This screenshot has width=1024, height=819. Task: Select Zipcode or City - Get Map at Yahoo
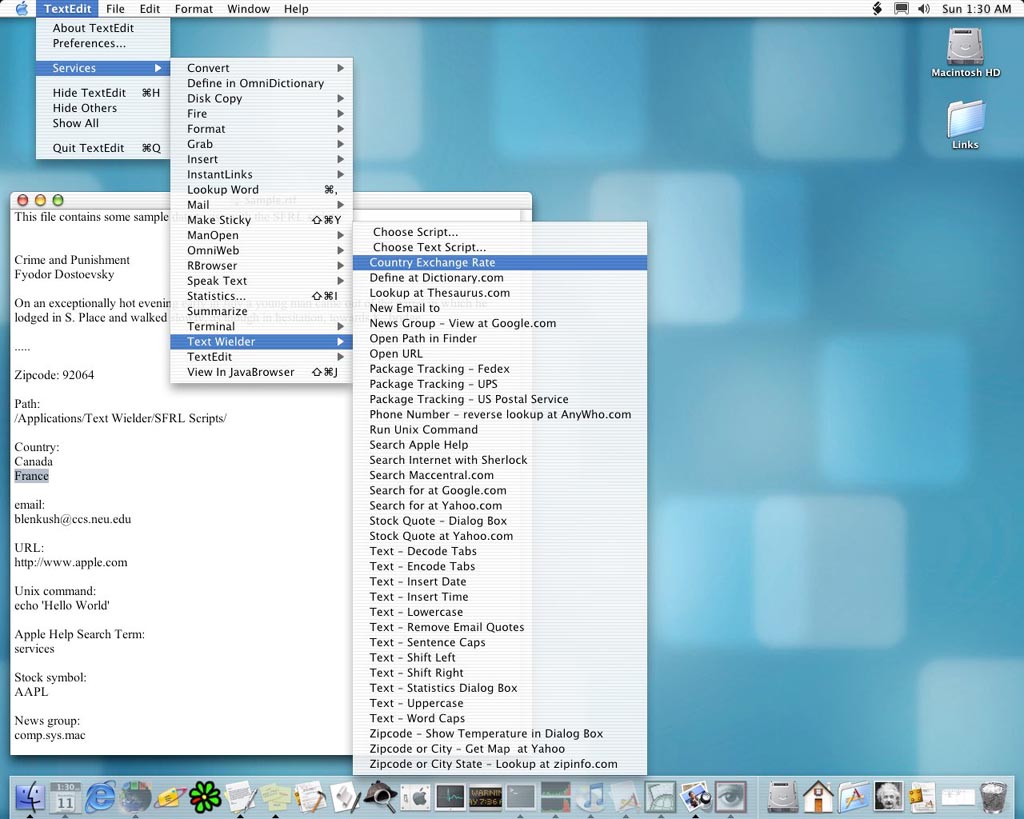[x=500, y=749]
